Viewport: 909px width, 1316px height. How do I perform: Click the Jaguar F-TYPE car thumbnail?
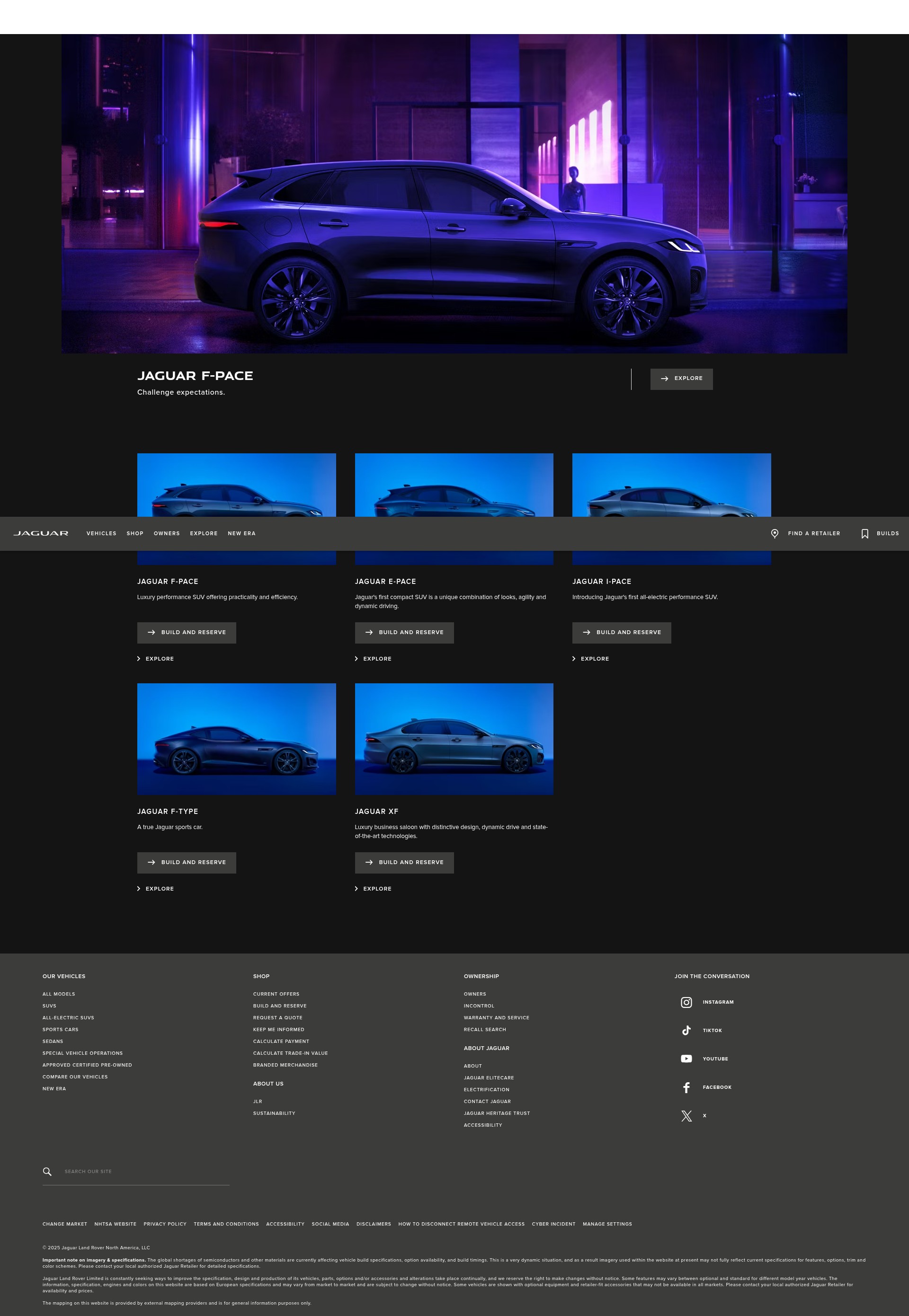coord(236,739)
